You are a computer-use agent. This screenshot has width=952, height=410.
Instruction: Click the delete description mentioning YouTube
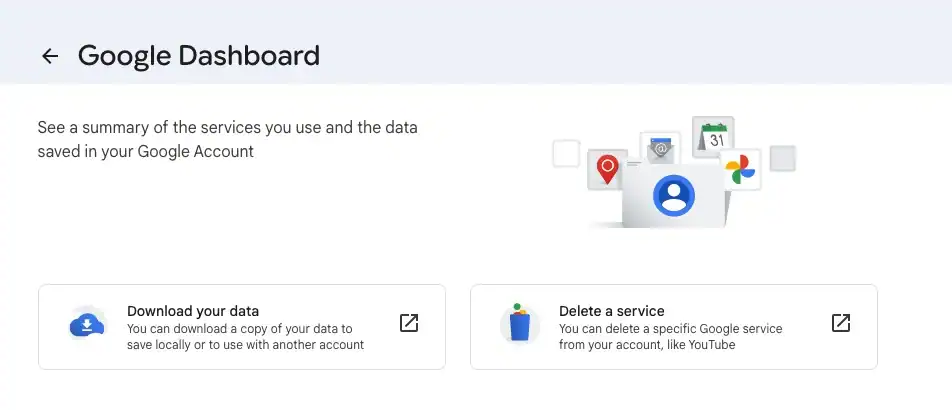(x=670, y=337)
